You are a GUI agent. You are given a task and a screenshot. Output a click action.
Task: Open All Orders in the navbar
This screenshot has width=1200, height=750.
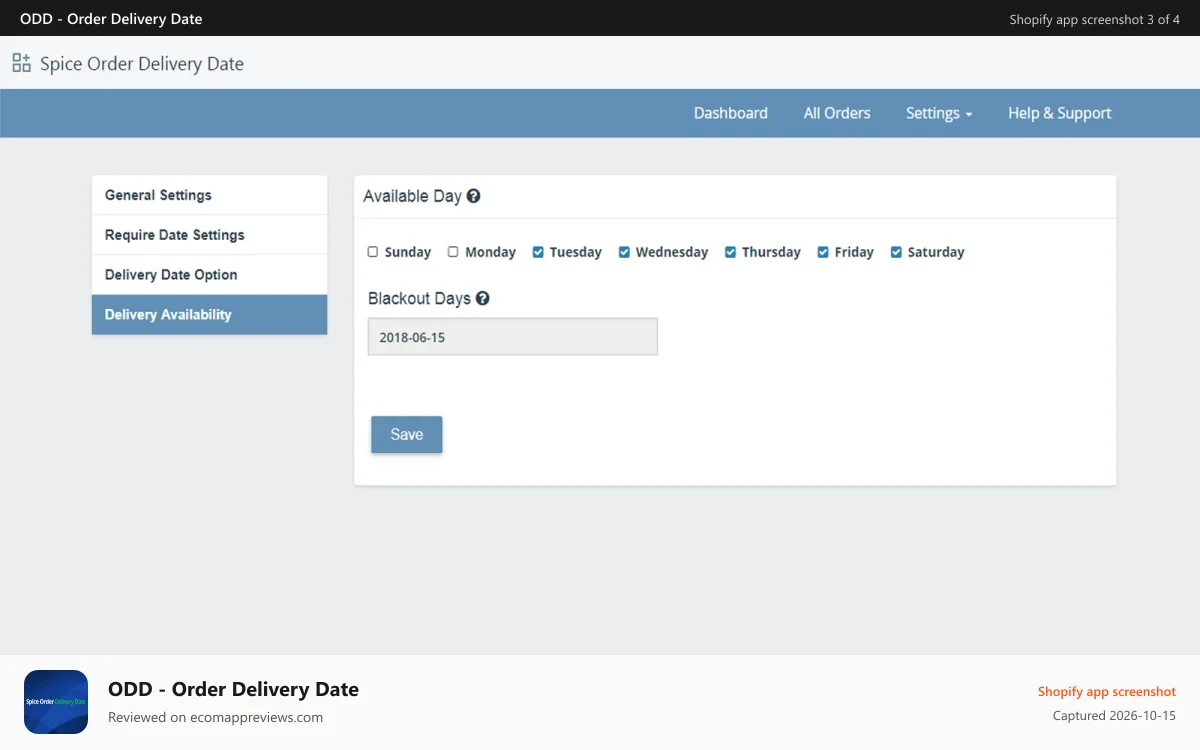[837, 113]
